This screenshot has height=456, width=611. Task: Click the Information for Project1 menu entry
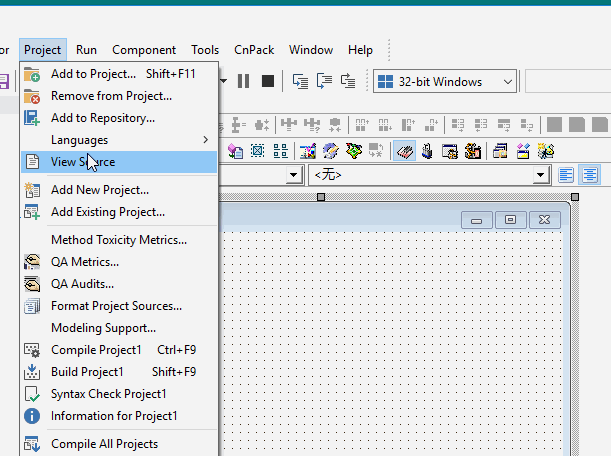coord(114,416)
